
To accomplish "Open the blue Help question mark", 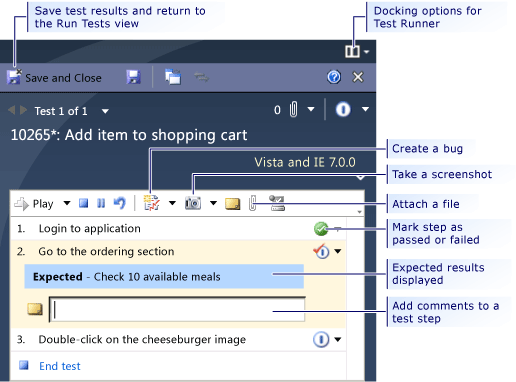I will (x=334, y=77).
